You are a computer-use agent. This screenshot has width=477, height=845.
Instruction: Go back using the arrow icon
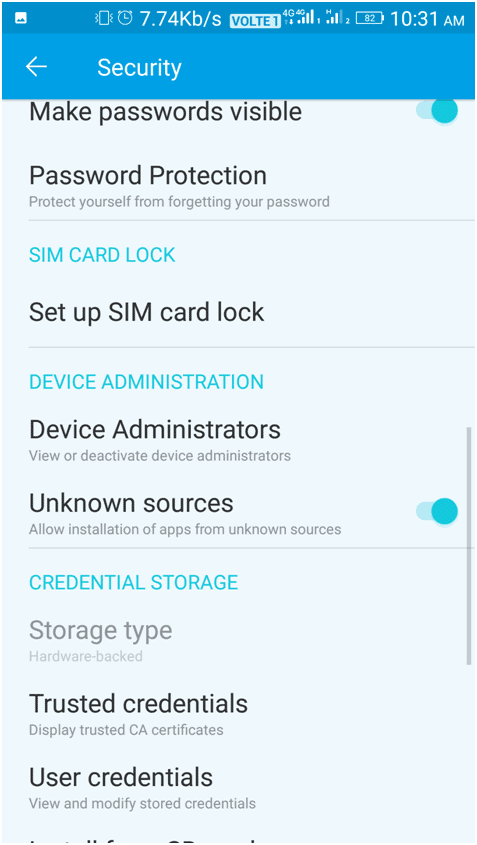36,67
